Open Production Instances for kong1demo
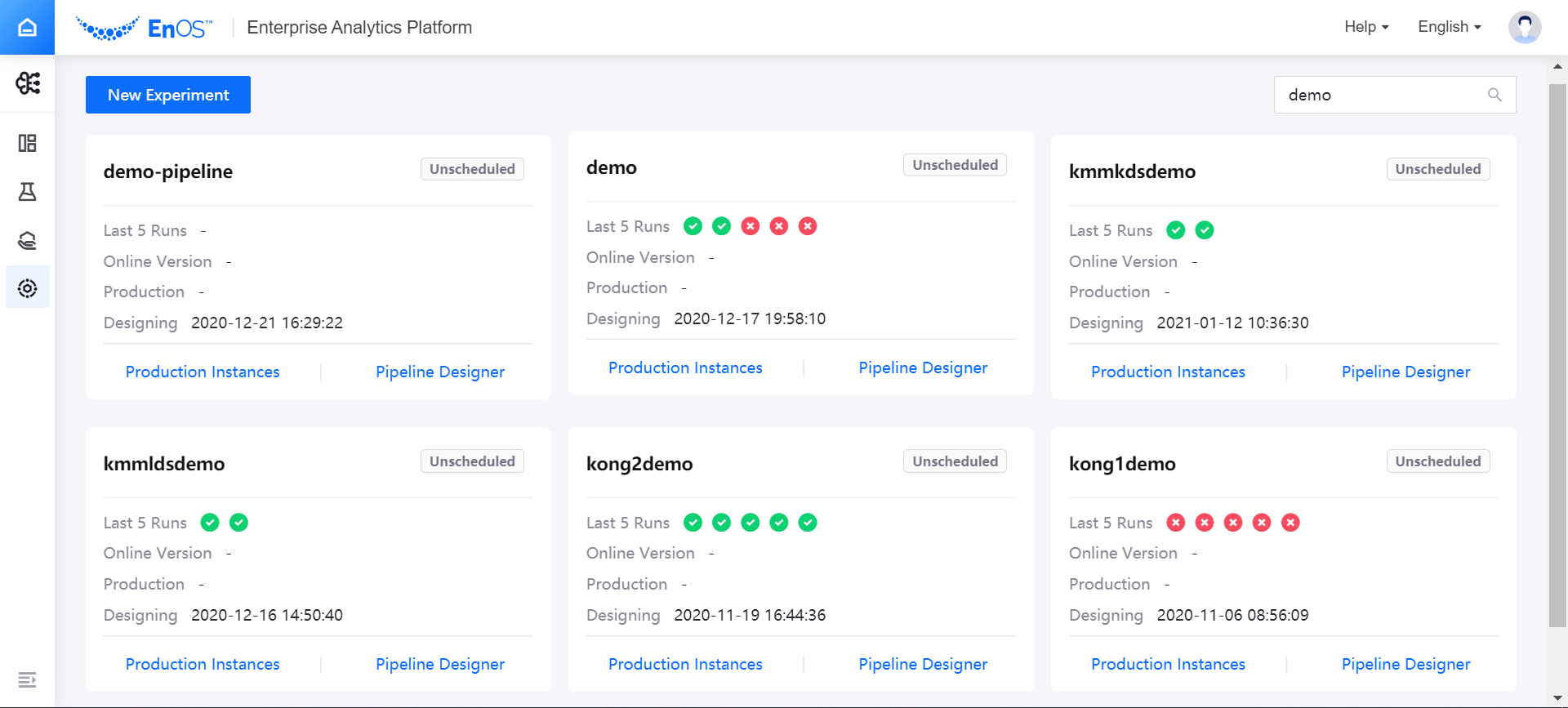This screenshot has height=708, width=1568. coord(1168,664)
